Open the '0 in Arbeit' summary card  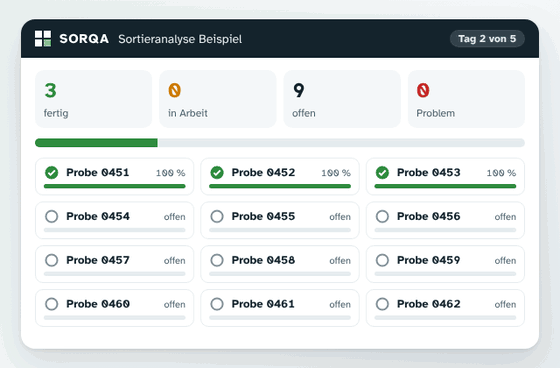tap(218, 99)
